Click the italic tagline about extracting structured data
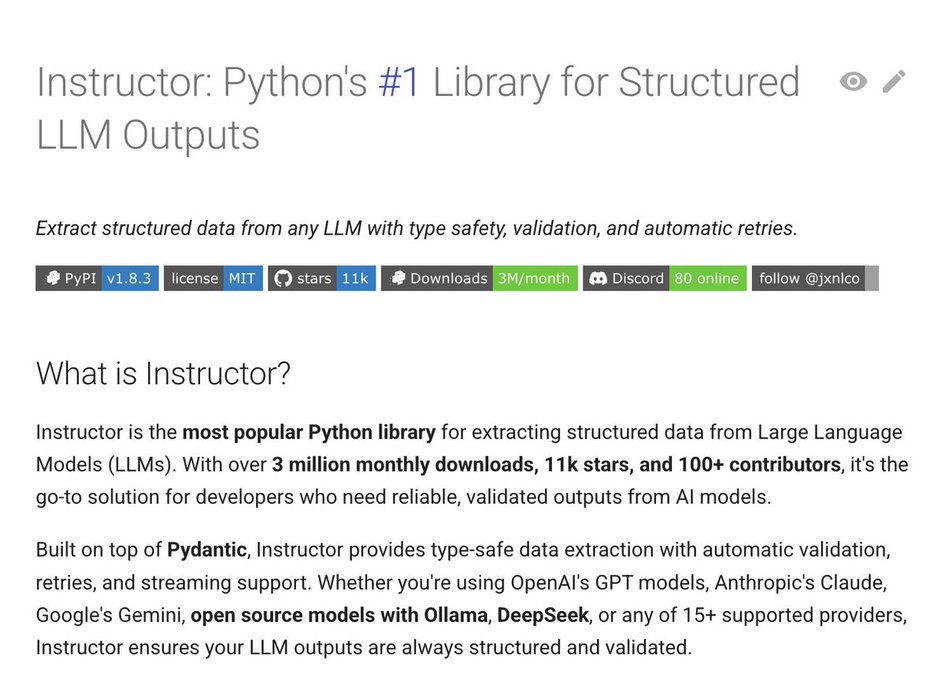 pyautogui.click(x=416, y=228)
